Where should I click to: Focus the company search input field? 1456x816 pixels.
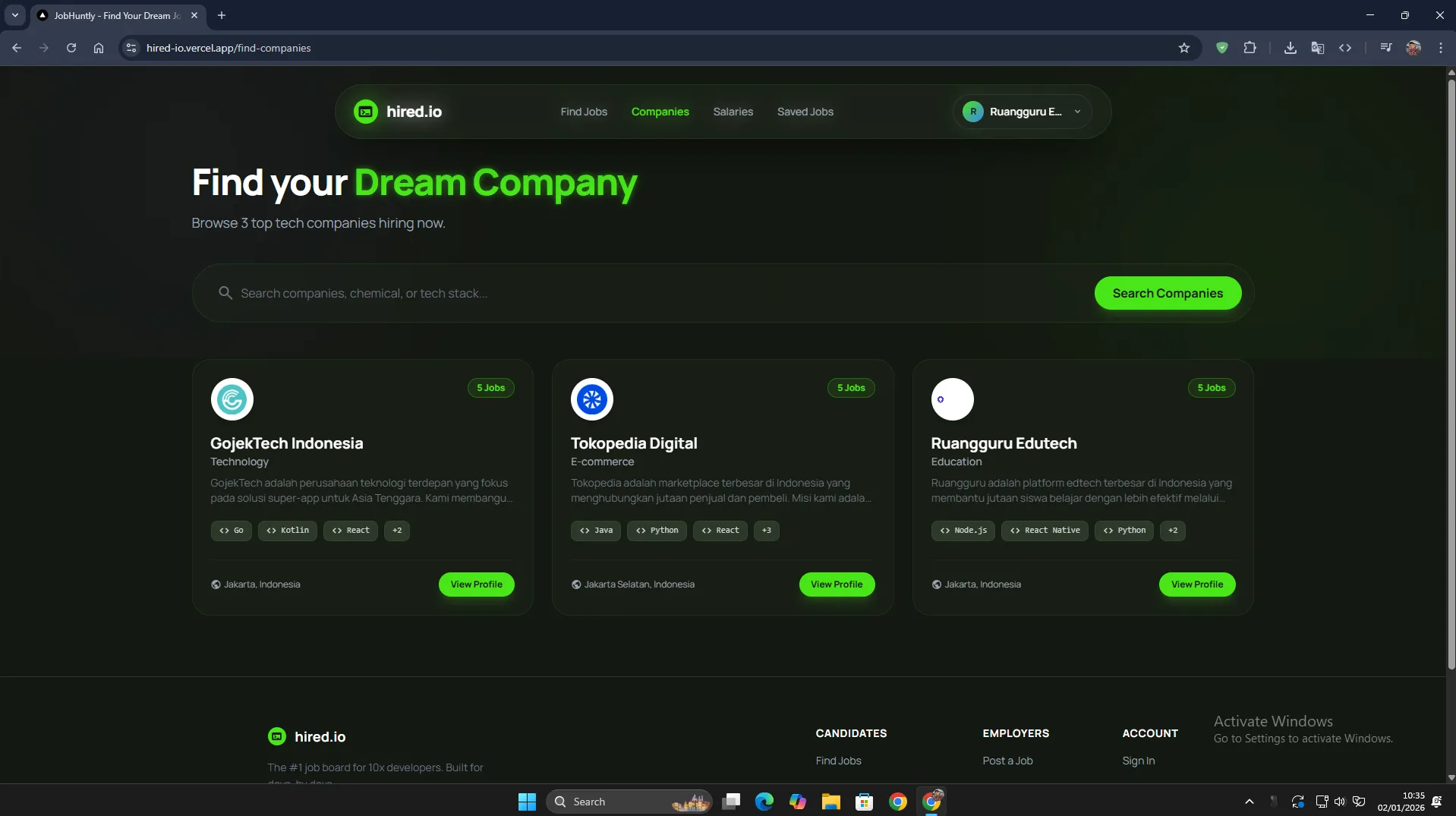click(653, 293)
